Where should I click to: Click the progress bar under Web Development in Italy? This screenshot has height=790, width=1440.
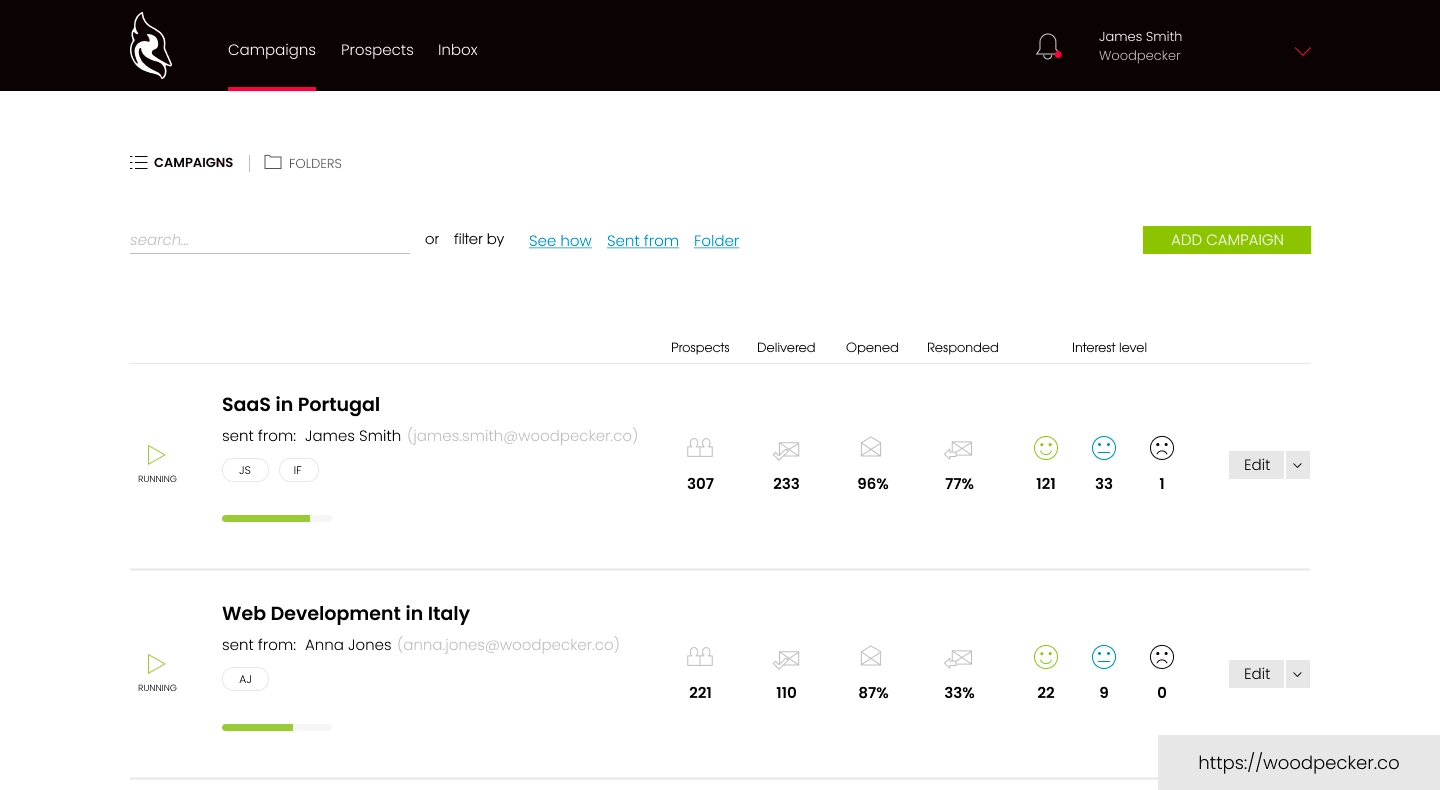coord(277,727)
